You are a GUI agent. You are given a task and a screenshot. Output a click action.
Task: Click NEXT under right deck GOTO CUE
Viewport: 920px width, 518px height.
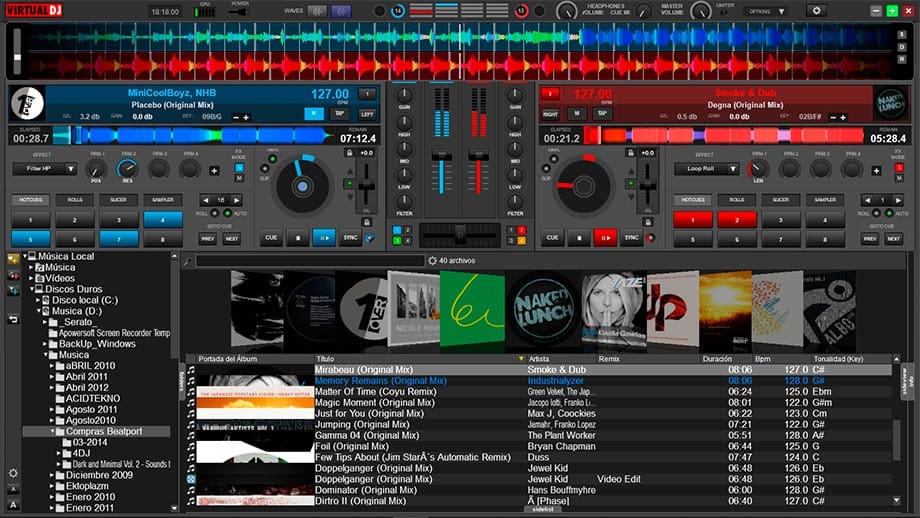pyautogui.click(x=893, y=239)
